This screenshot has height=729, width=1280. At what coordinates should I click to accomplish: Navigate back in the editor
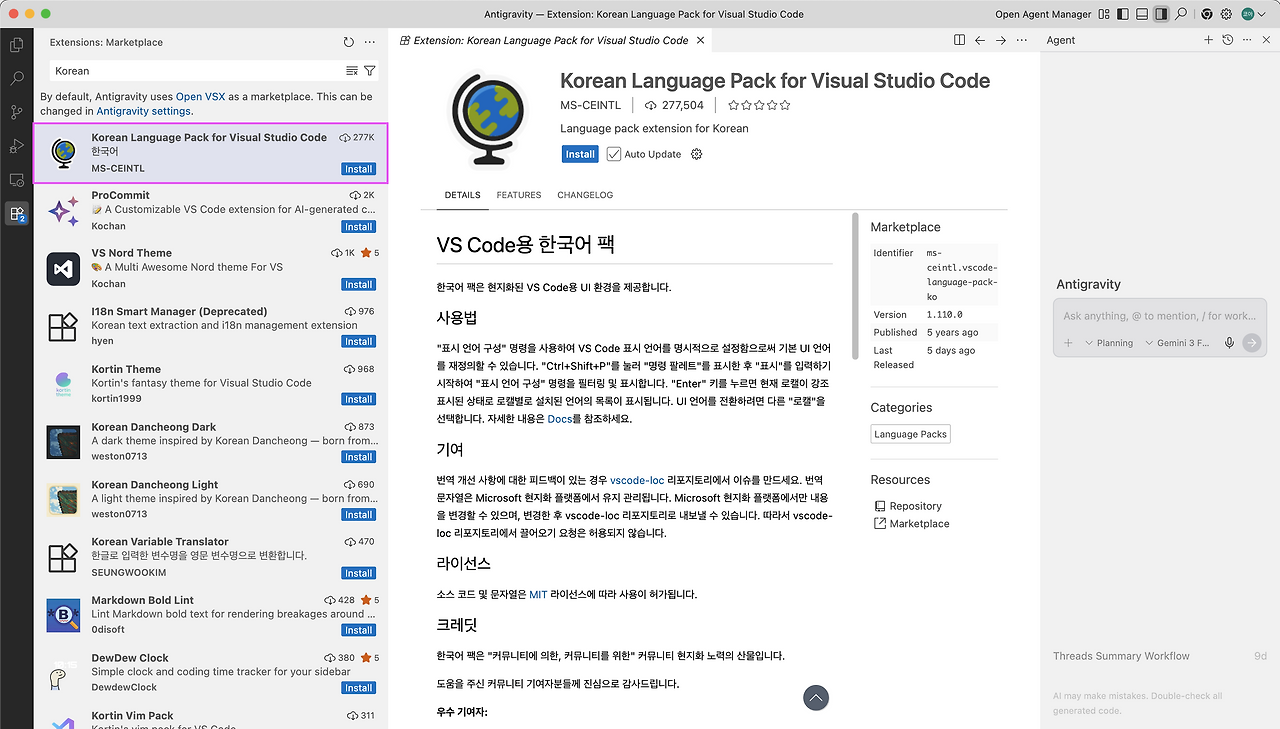click(980, 40)
